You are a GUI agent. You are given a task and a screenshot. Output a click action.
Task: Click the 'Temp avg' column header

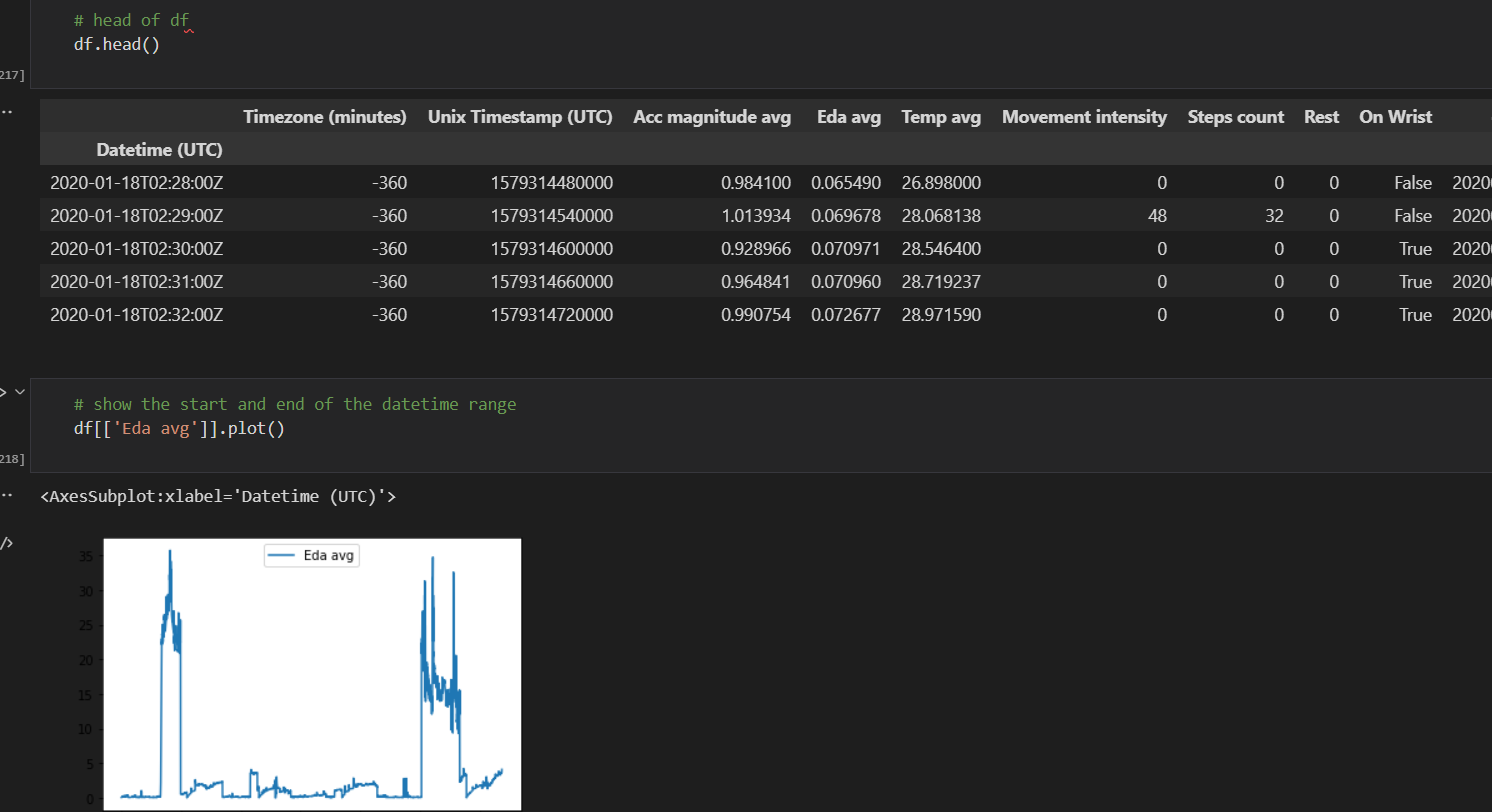(941, 117)
